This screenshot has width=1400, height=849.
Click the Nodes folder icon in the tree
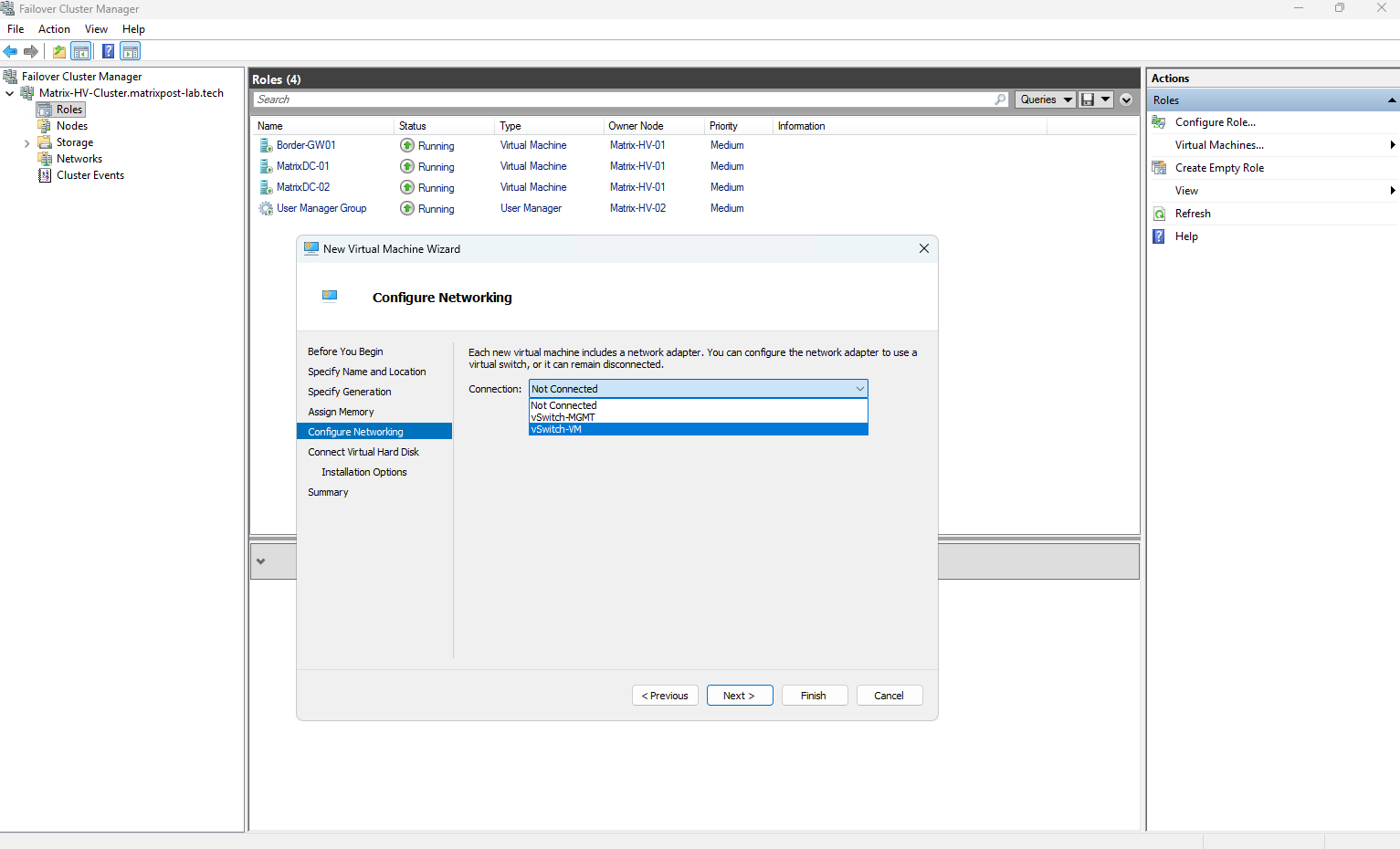45,126
